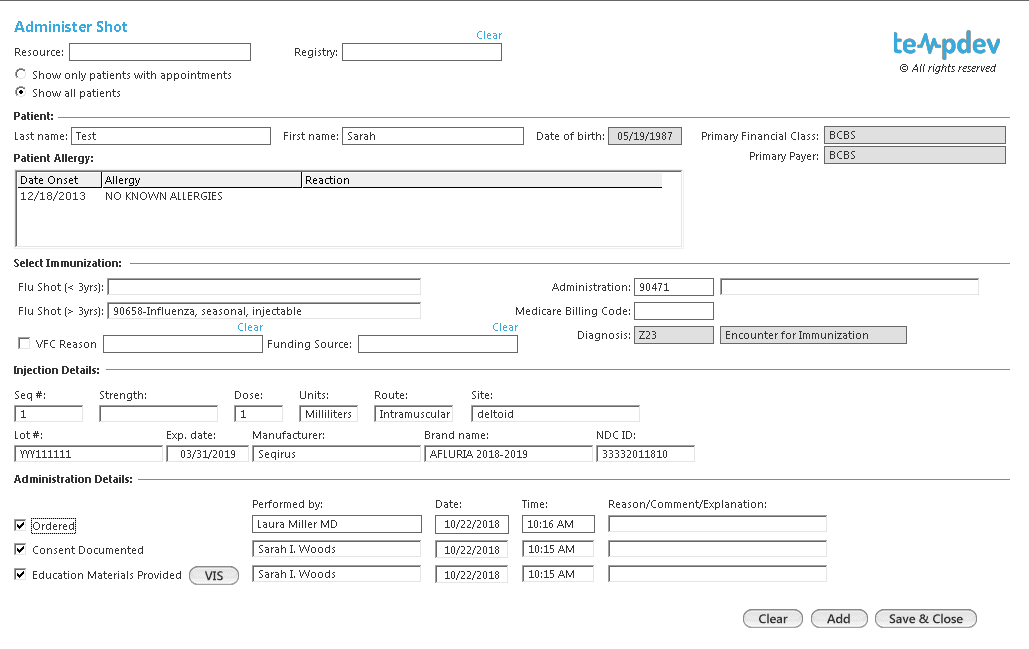1029x649 pixels.
Task: Select Show only patients with appointments
Action: [21, 74]
